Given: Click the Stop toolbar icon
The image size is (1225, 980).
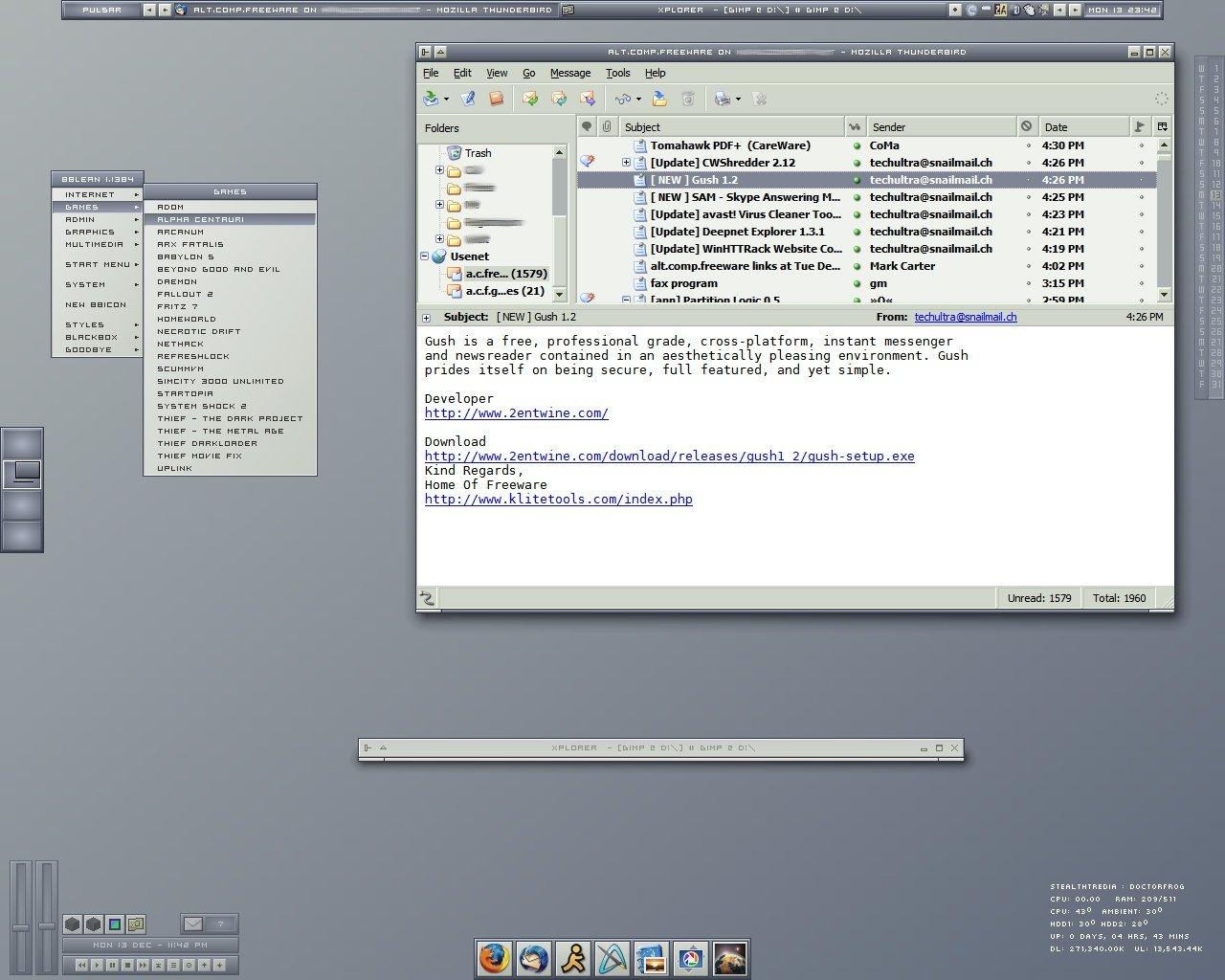Looking at the screenshot, I should coord(760,99).
